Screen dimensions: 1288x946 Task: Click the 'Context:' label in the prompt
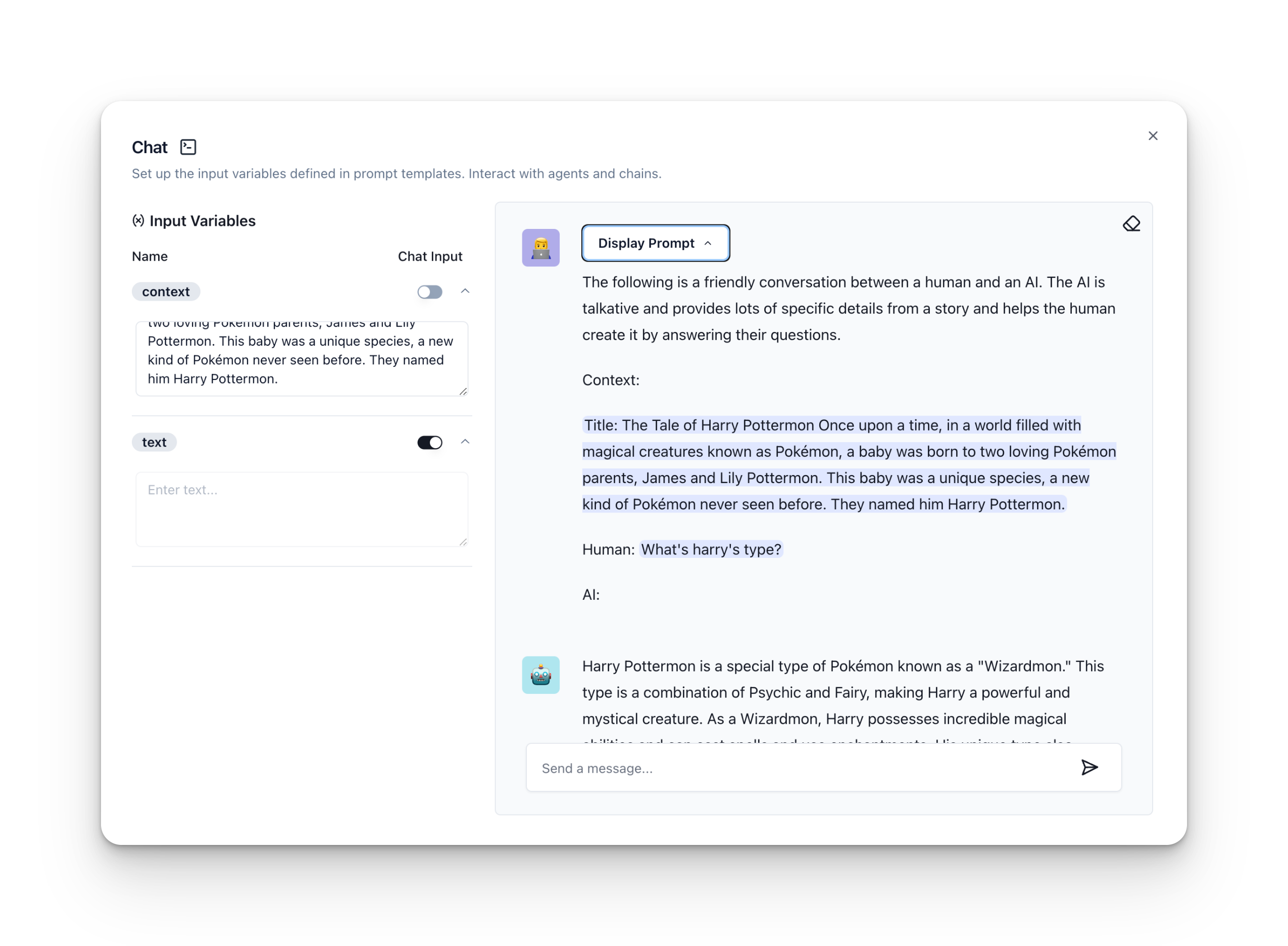point(611,380)
